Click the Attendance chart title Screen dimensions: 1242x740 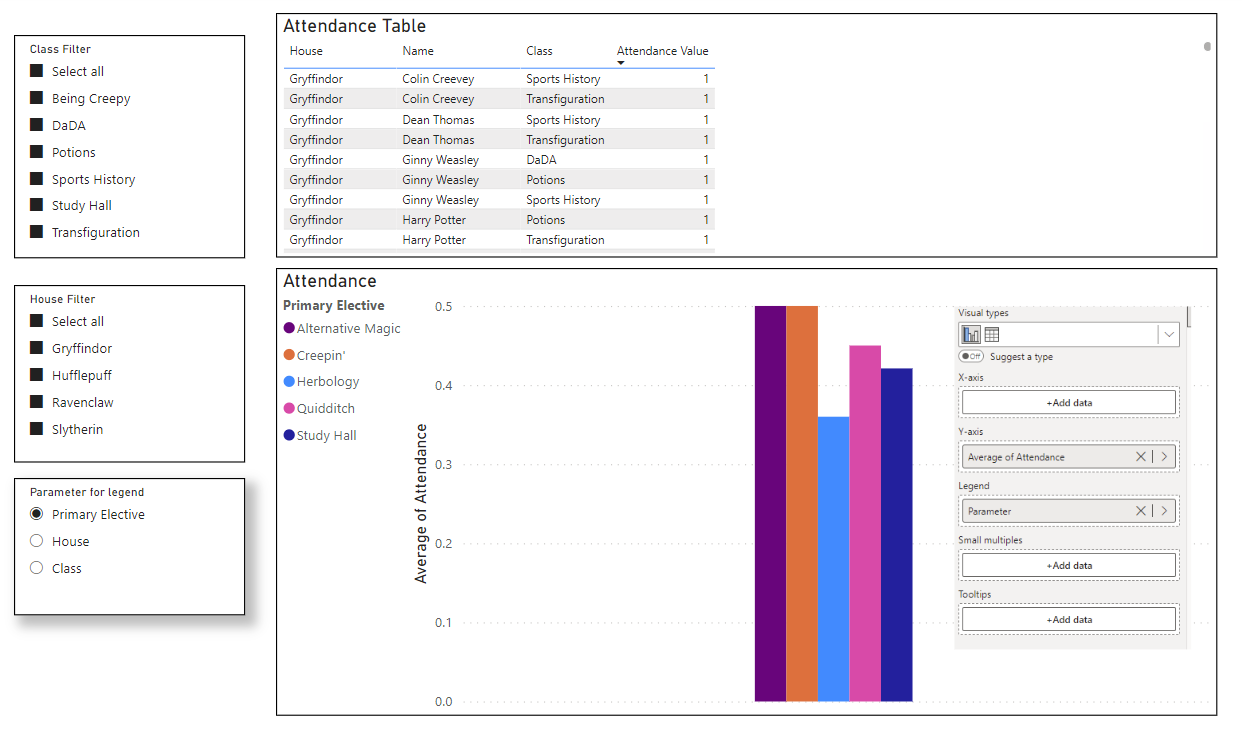pyautogui.click(x=330, y=281)
